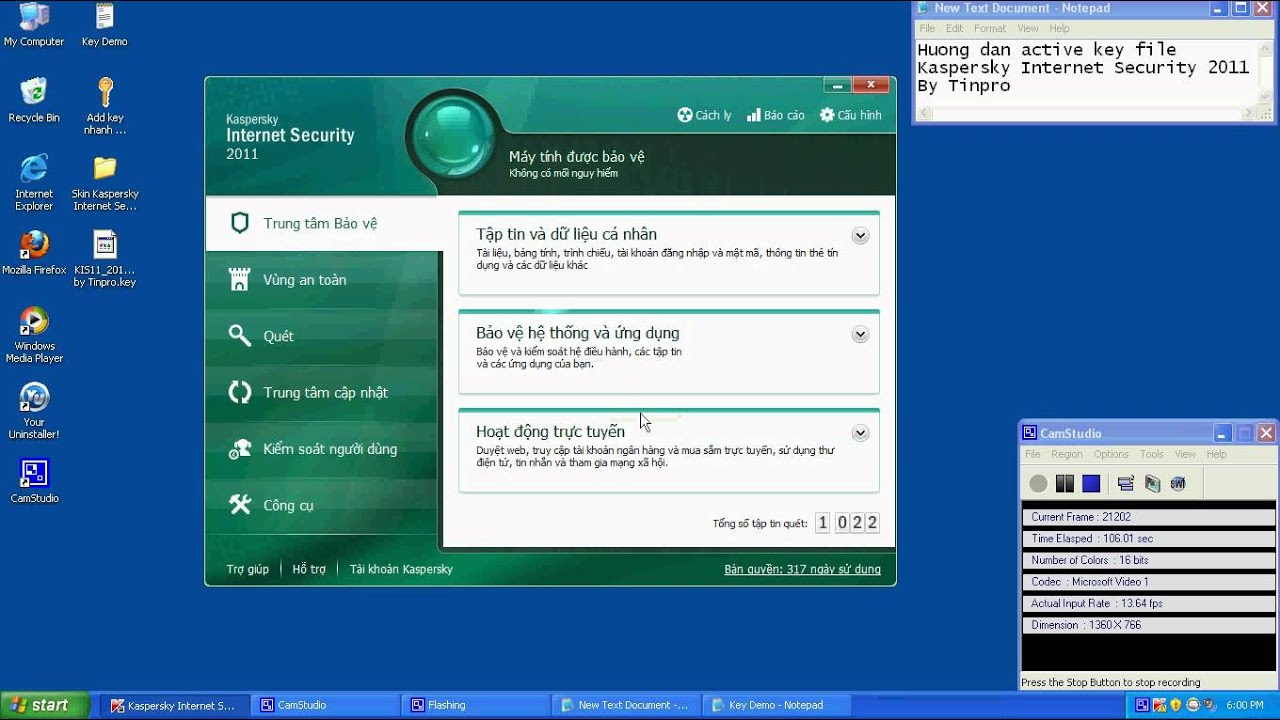The width and height of the screenshot is (1280, 720).
Task: Open Tài khoản Kaspersky link
Action: 401,569
